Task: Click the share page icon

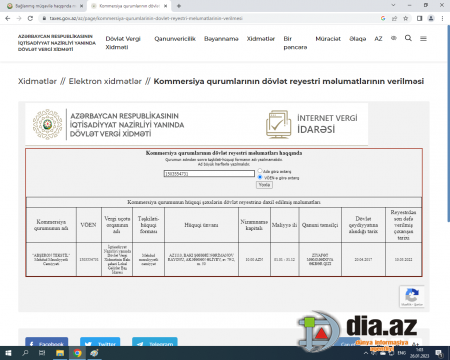Action: [x=394, y=18]
